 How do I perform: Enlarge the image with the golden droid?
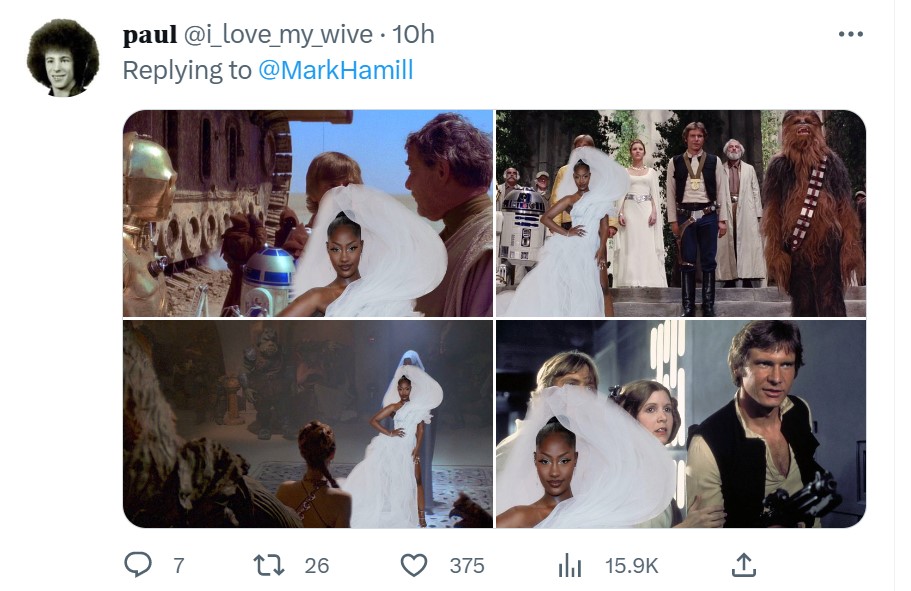[x=307, y=213]
